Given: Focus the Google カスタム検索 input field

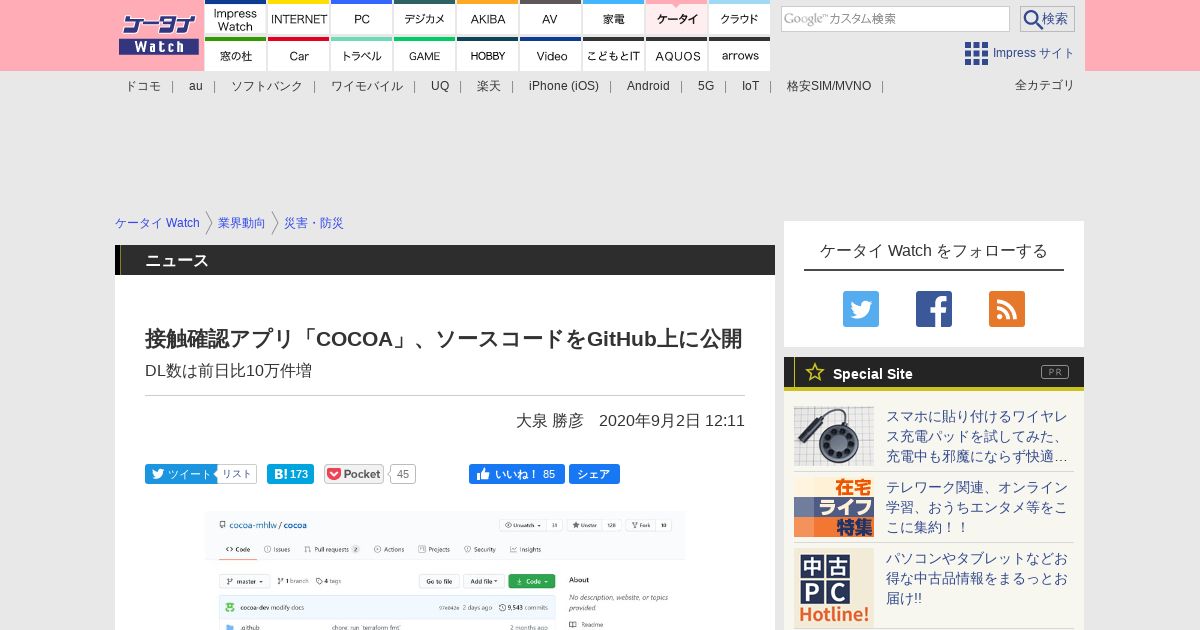Looking at the screenshot, I should click(895, 19).
